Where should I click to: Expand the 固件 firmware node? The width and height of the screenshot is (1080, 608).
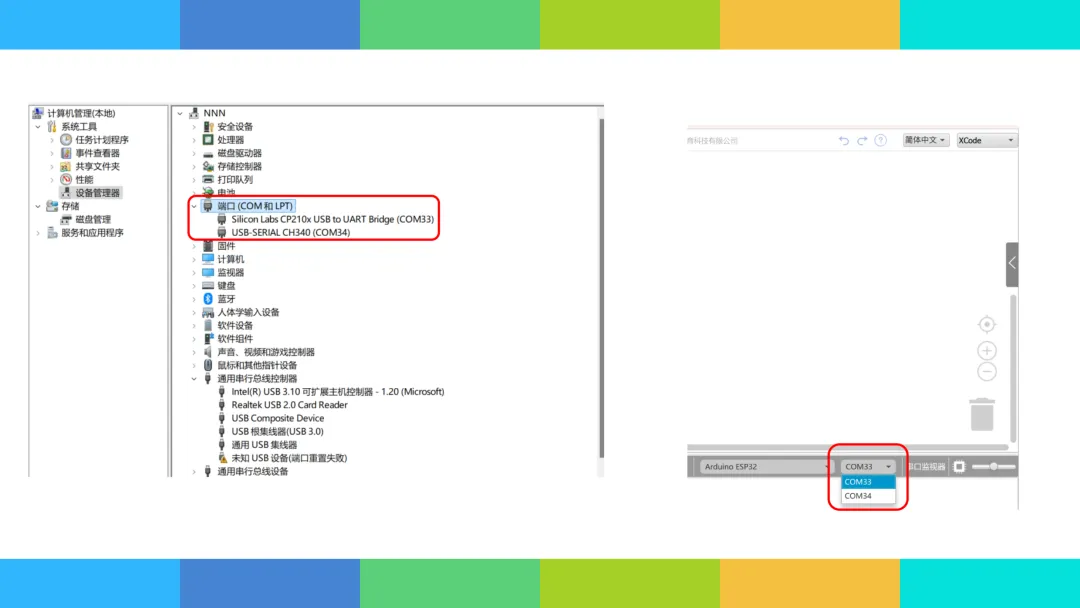coord(194,246)
